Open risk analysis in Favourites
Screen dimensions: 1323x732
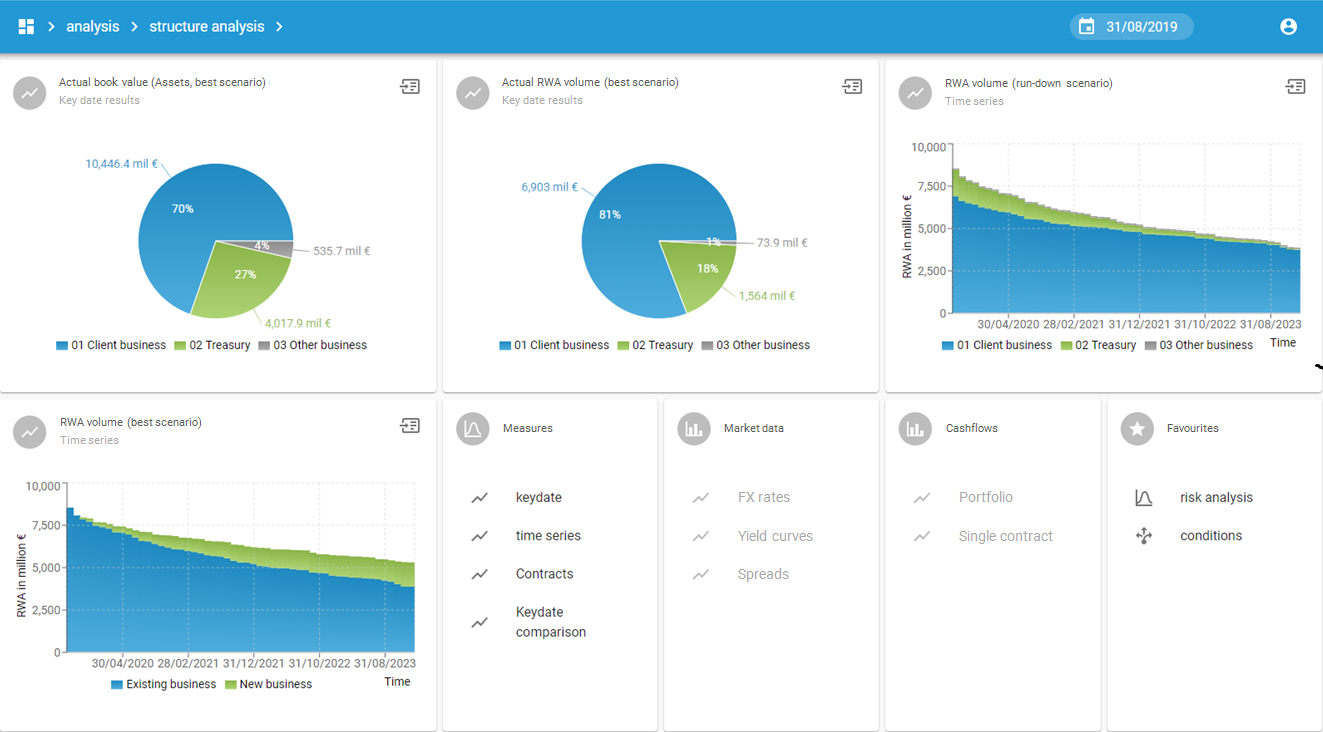[1216, 497]
